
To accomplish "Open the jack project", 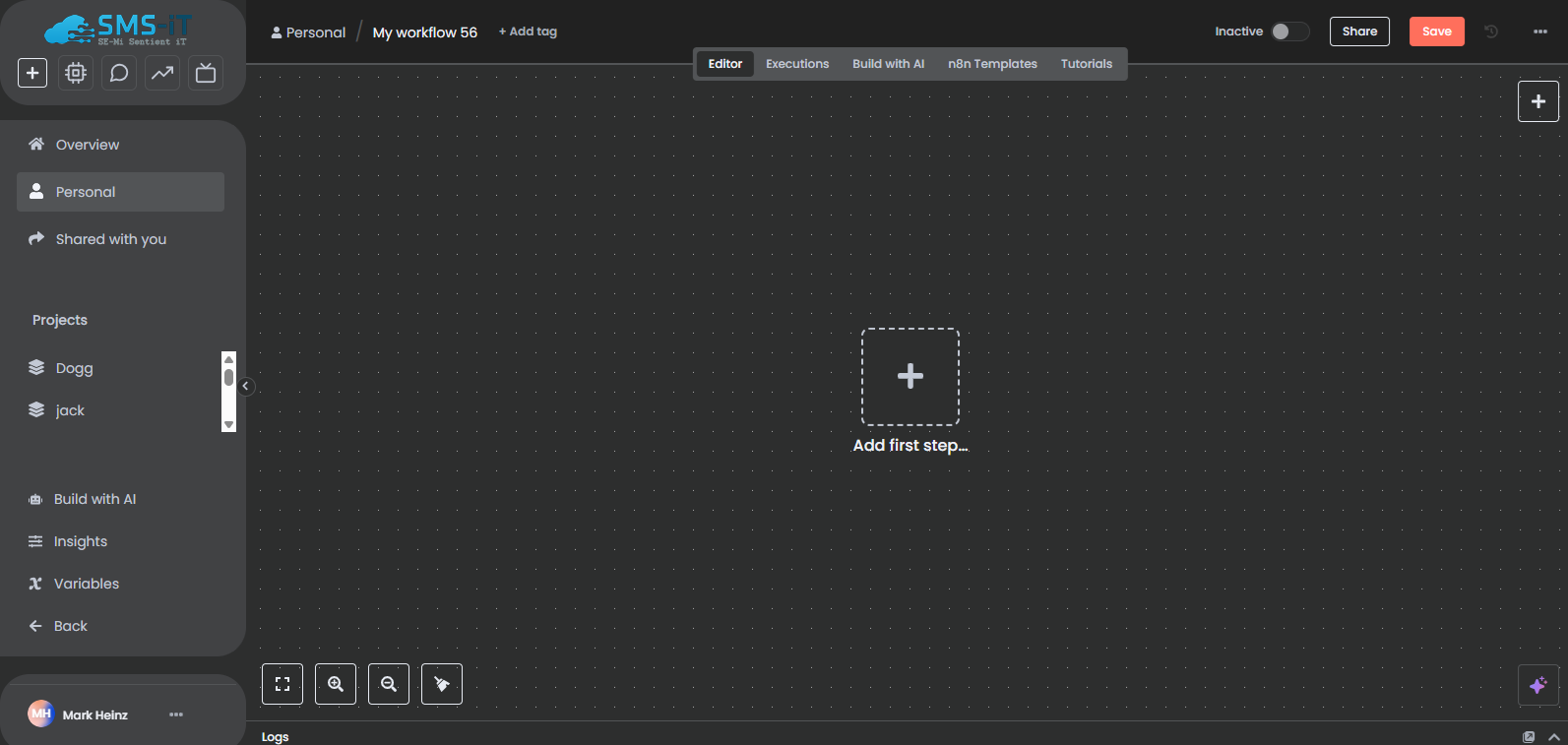I will tap(70, 410).
